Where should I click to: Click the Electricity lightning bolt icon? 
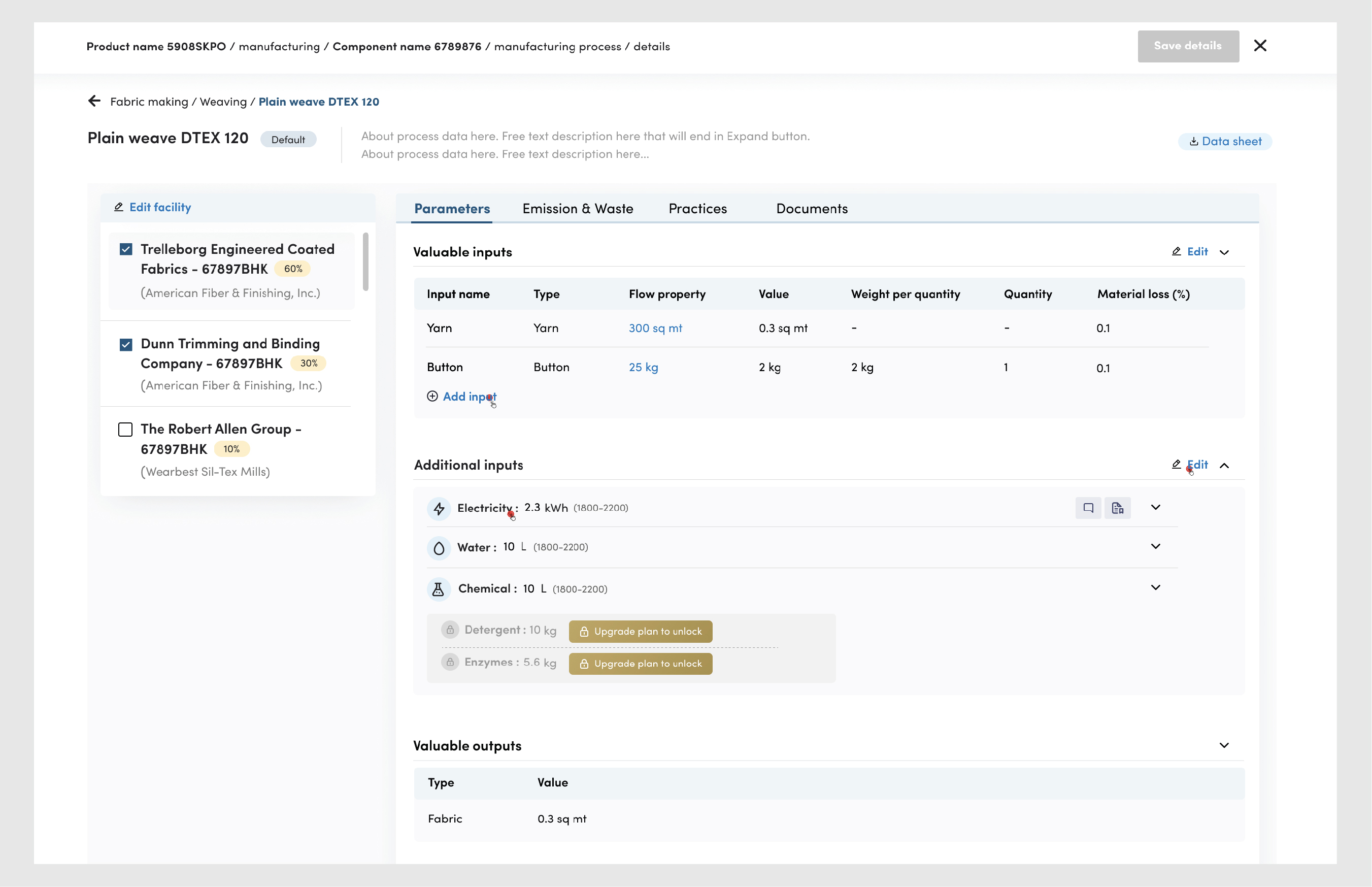pyautogui.click(x=439, y=509)
